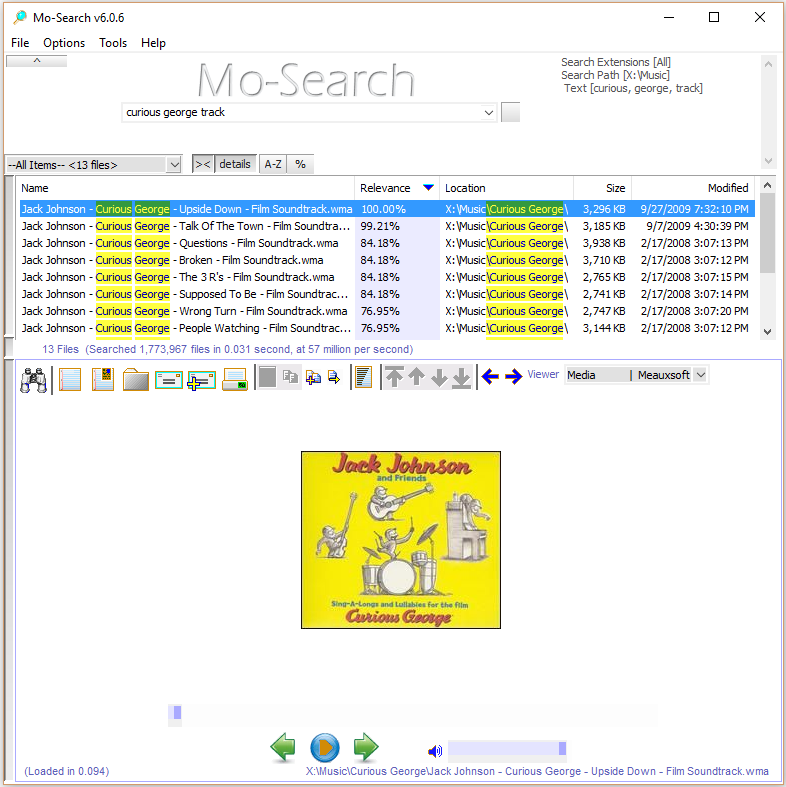The image size is (786, 787).
Task: Open the Viewer Media dropdown
Action: [x=701, y=375]
